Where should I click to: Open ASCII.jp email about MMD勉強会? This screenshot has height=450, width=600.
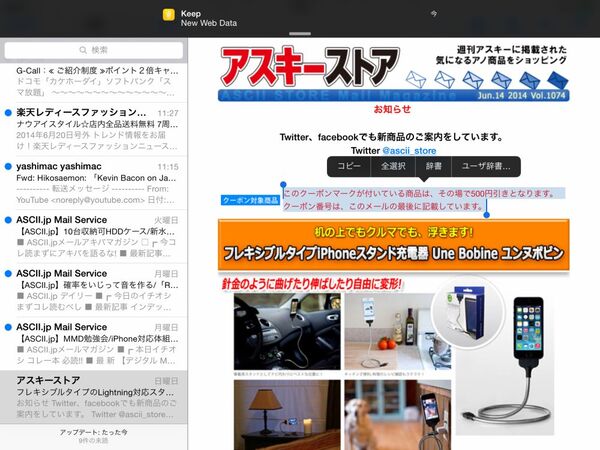click(96, 344)
